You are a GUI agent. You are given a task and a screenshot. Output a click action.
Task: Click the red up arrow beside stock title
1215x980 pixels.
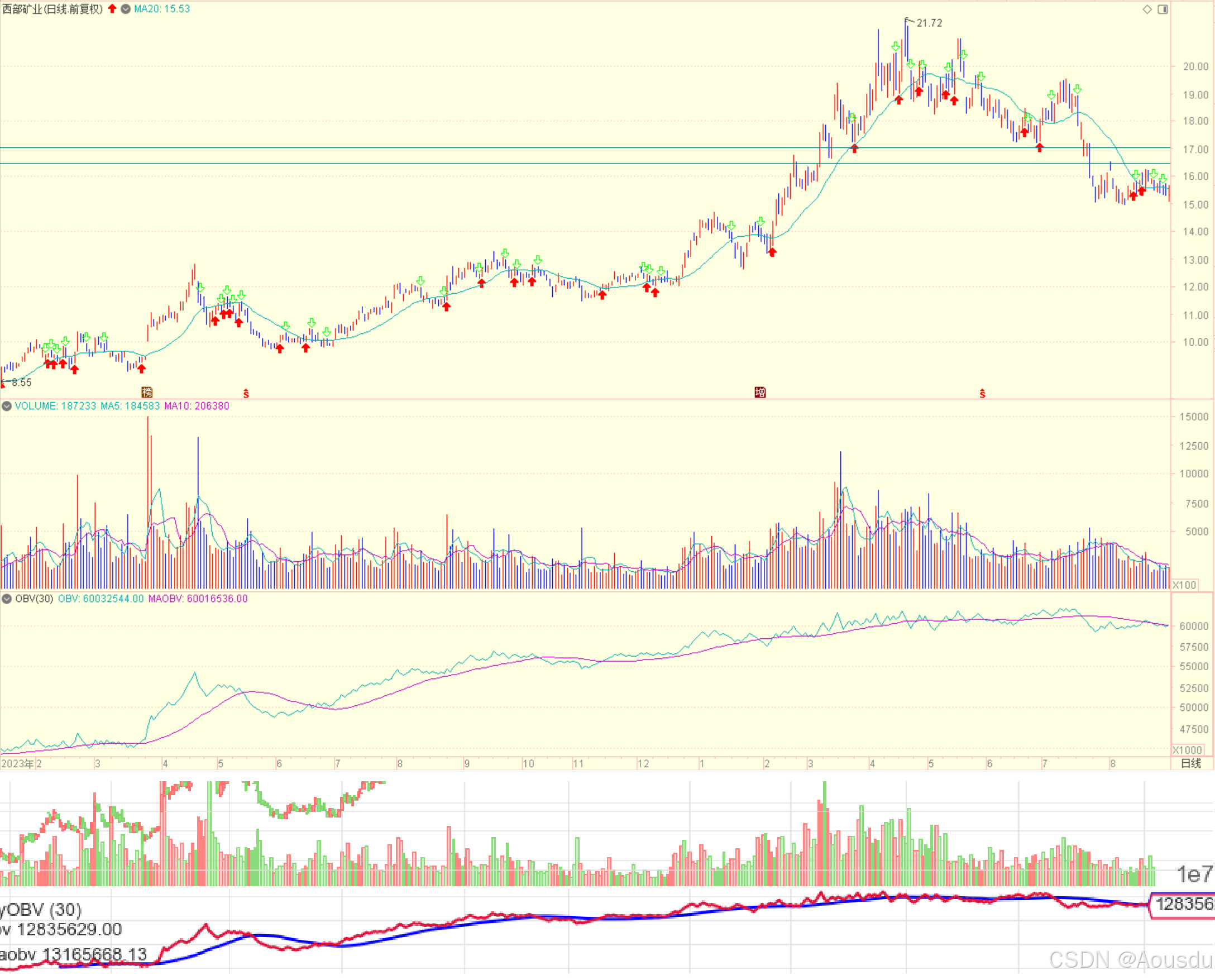[x=112, y=8]
